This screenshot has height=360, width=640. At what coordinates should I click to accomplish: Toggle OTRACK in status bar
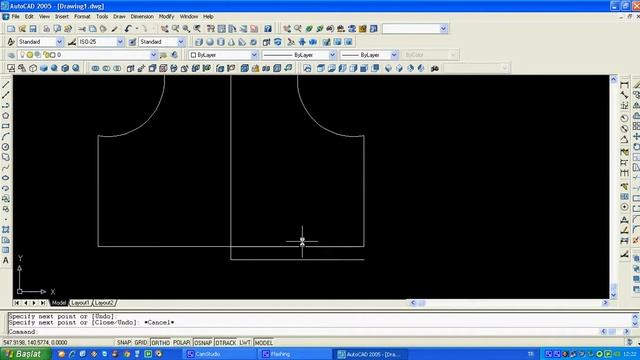pyautogui.click(x=226, y=342)
